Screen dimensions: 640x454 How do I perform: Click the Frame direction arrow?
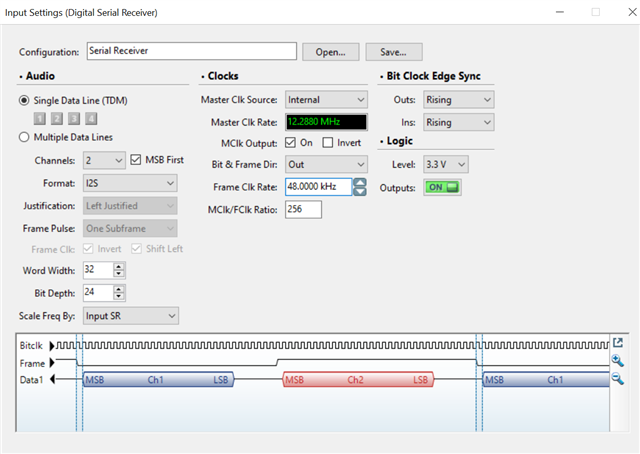tap(52, 363)
